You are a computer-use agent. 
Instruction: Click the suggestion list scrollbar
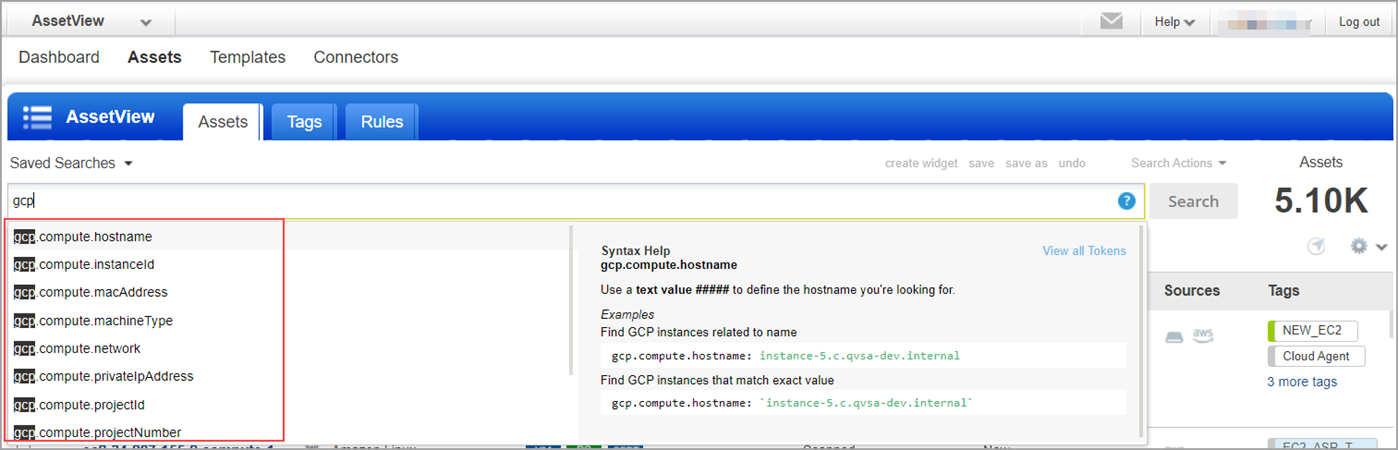pos(572,300)
